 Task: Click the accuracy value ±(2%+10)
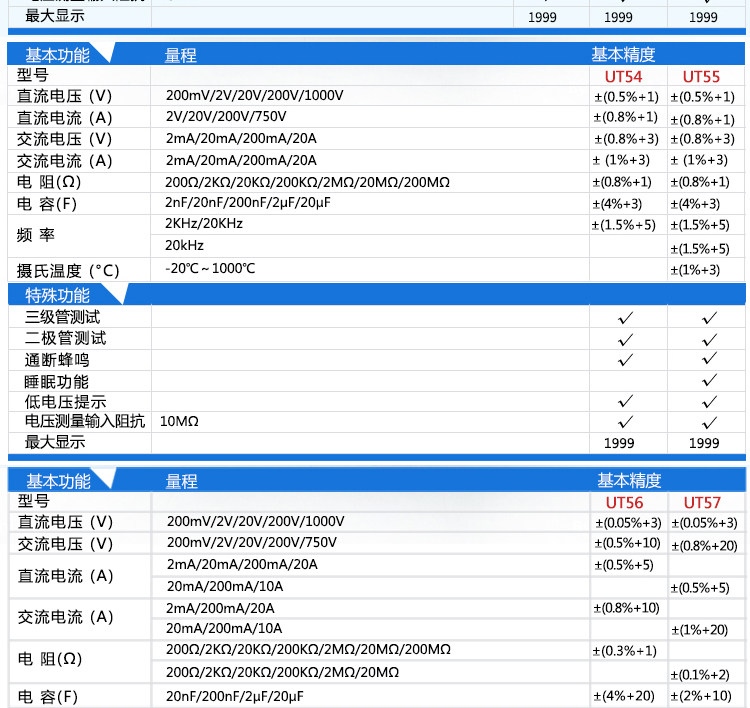(x=701, y=696)
